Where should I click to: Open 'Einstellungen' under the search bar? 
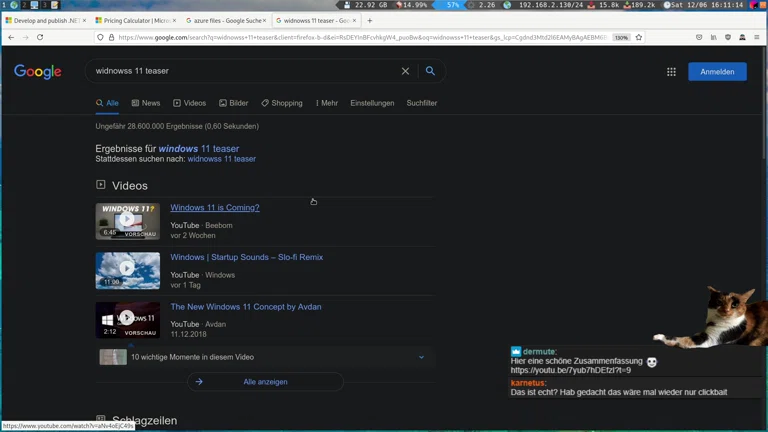[372, 103]
